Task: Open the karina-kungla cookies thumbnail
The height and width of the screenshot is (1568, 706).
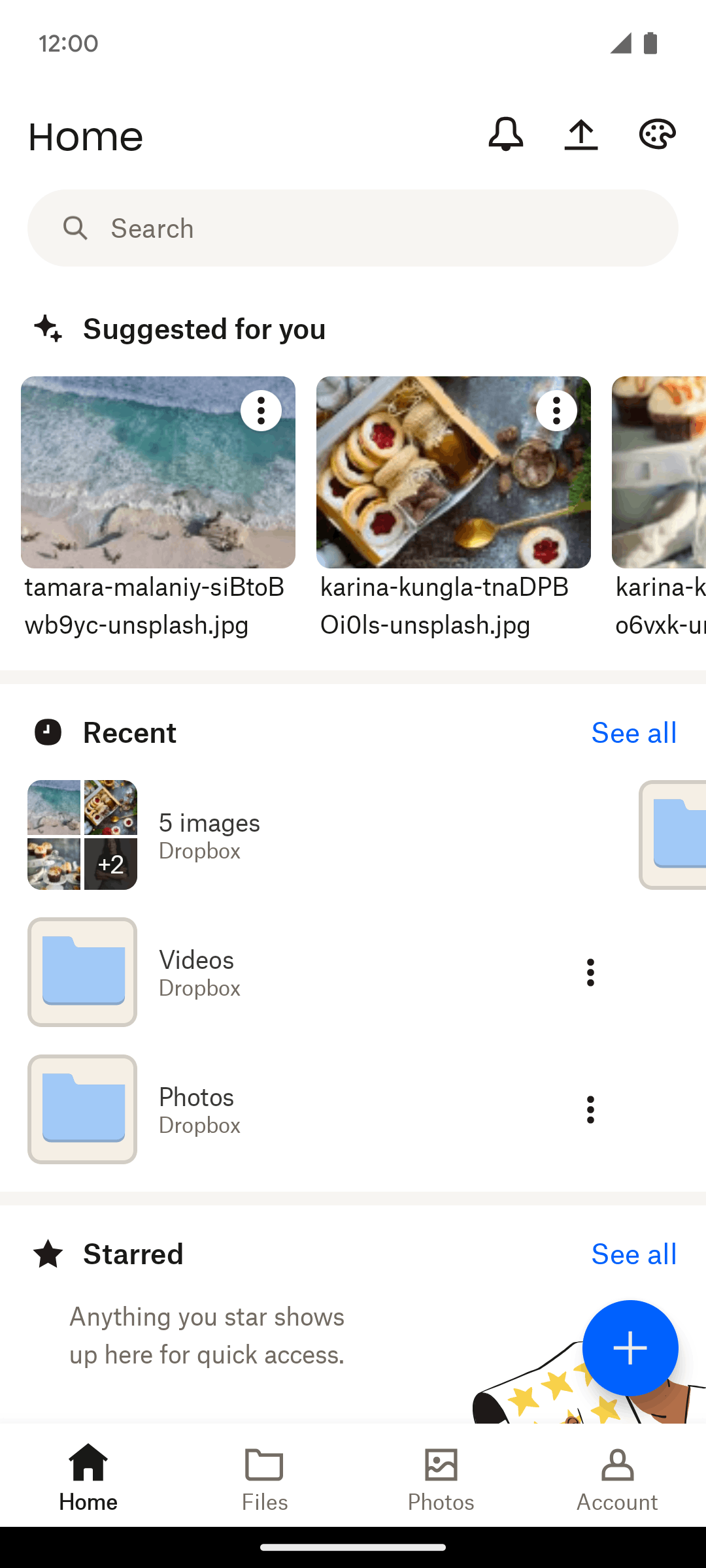Action: tap(454, 472)
